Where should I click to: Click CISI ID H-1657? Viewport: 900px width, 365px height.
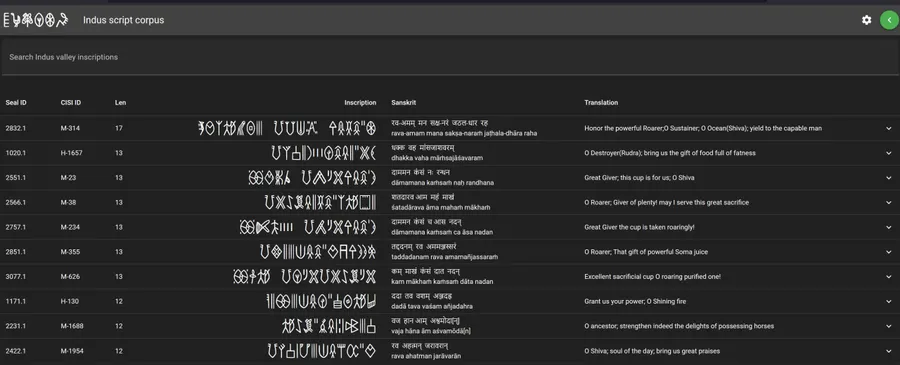(x=71, y=153)
